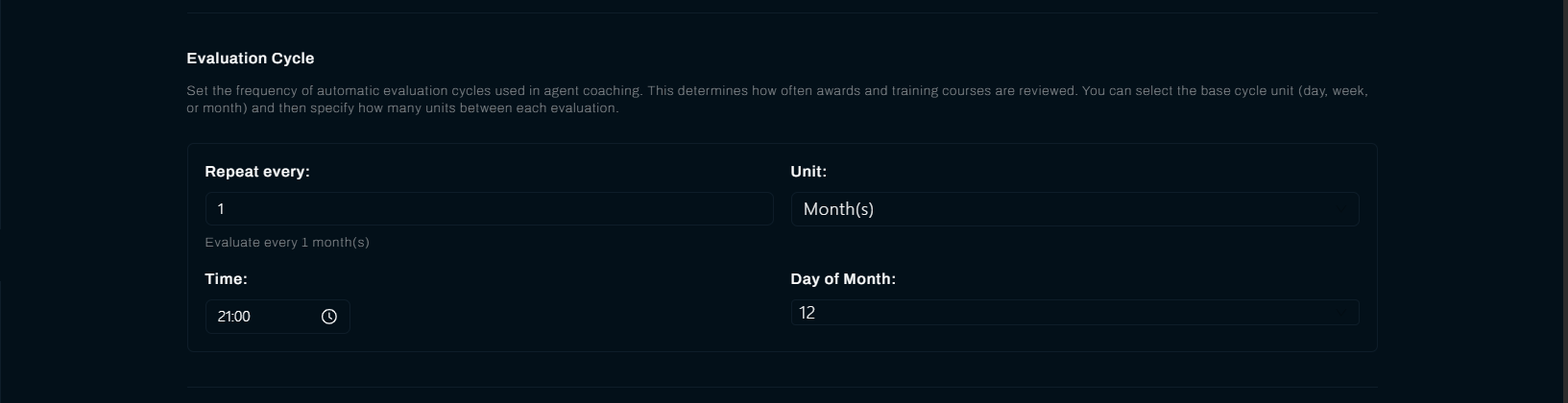Click the "Month(s)" selected unit text
1568x403 pixels.
point(838,209)
